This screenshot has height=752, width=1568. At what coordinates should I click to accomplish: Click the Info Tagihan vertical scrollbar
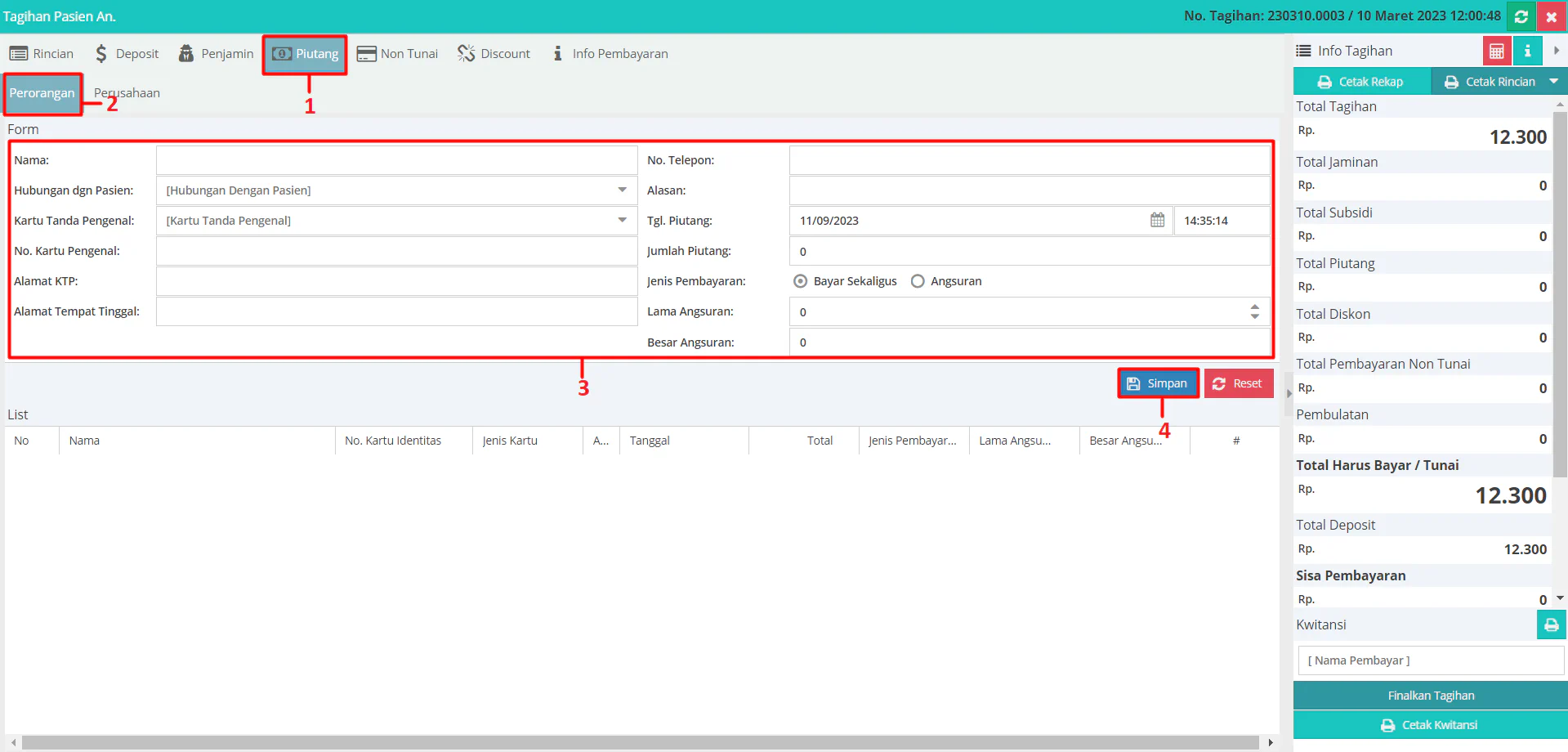(x=1560, y=294)
